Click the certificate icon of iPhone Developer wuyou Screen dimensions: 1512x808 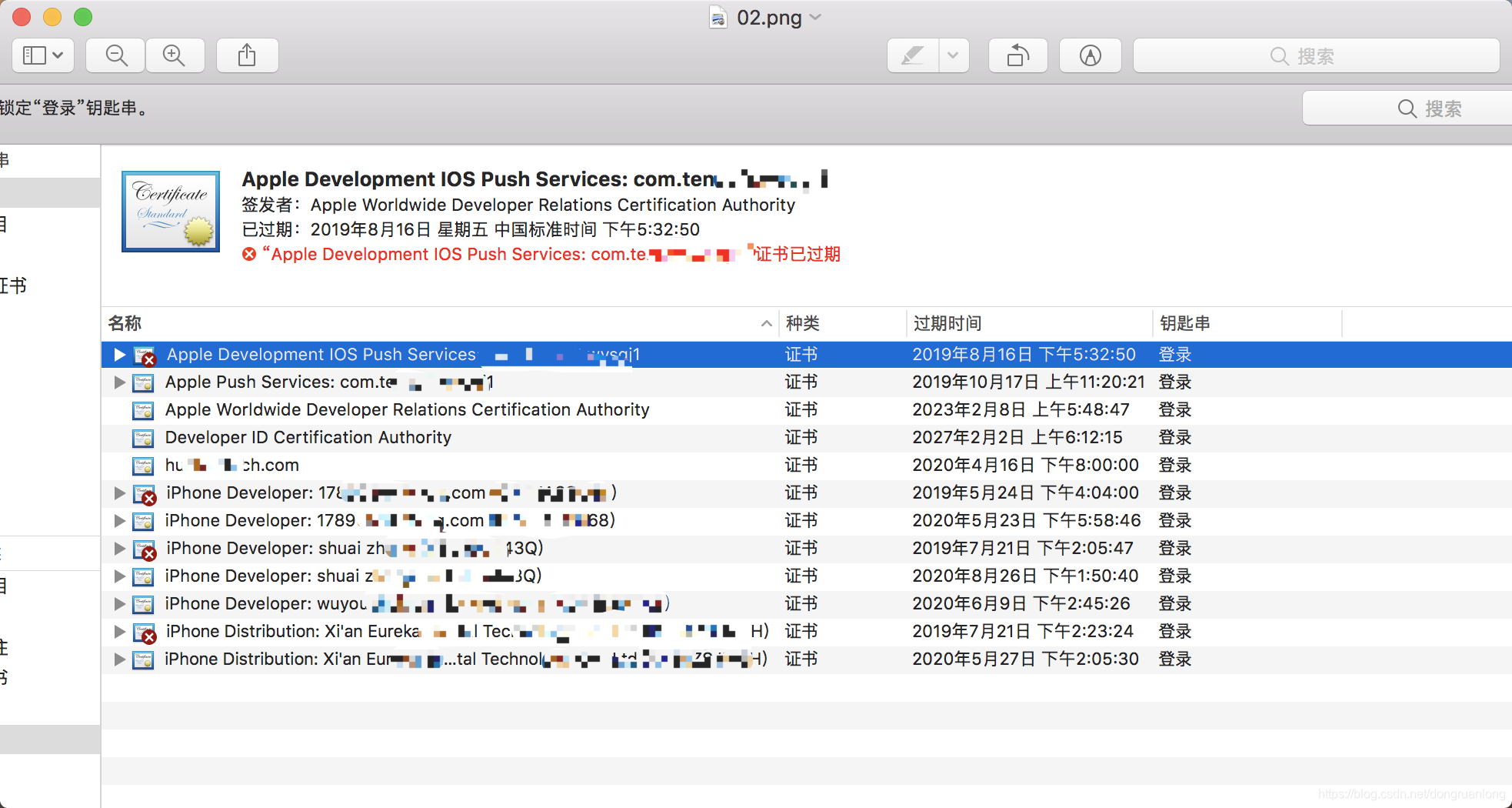[x=143, y=604]
